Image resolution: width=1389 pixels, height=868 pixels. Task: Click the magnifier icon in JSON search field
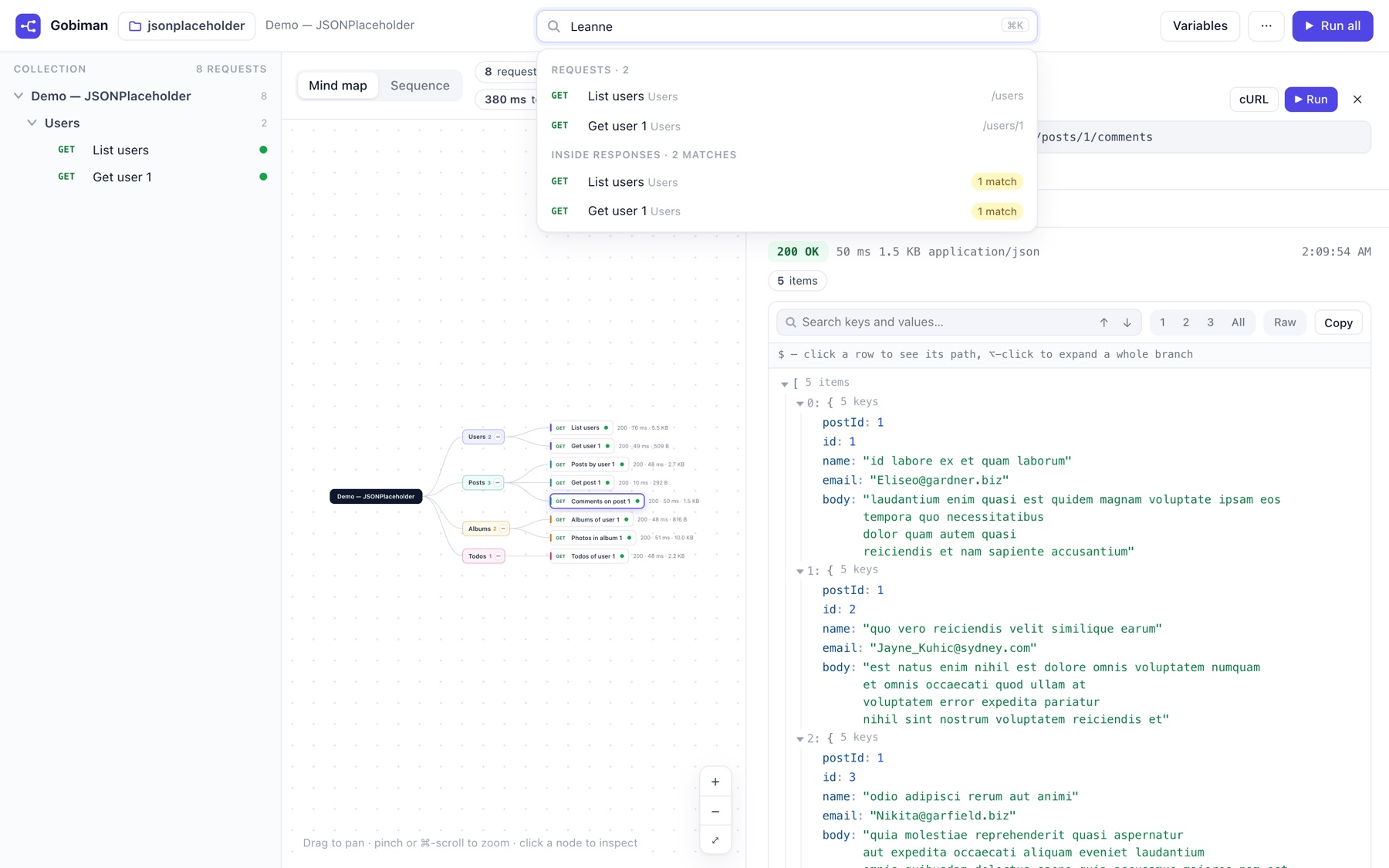[791, 323]
